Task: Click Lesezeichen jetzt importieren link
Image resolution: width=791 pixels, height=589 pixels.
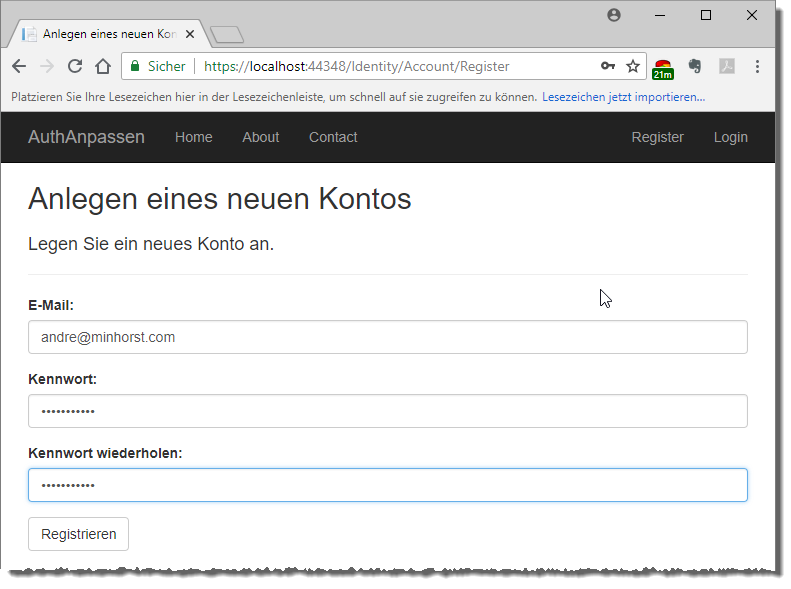Action: coord(624,97)
